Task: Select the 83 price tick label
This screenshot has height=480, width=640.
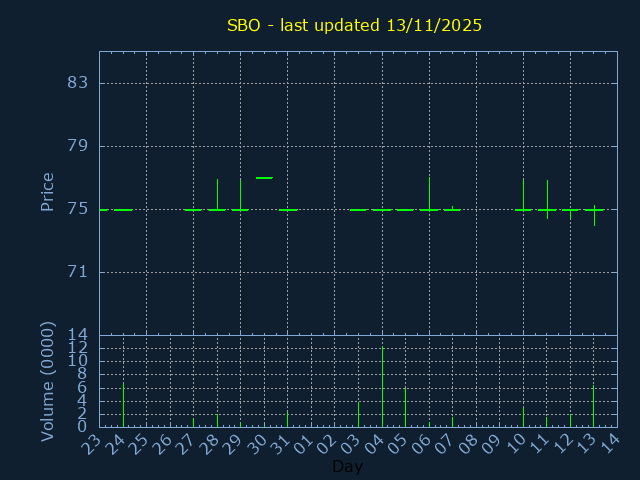Action: 78,82
